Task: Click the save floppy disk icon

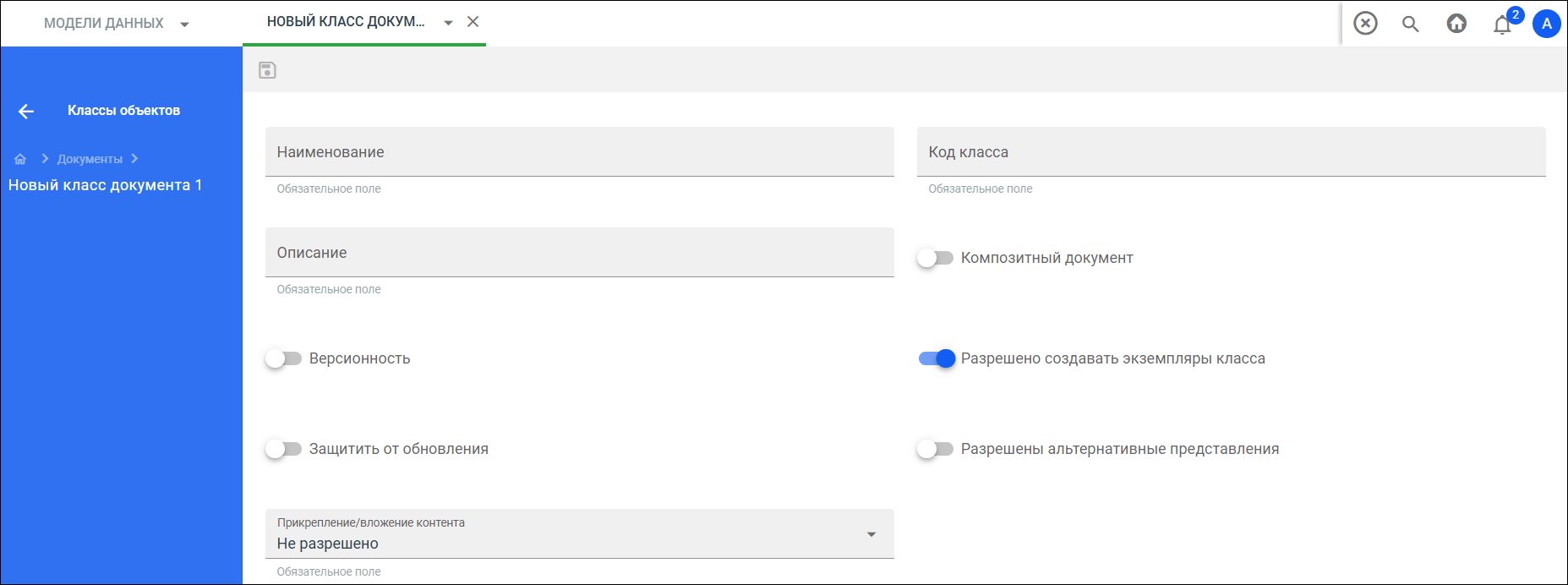Action: (267, 70)
